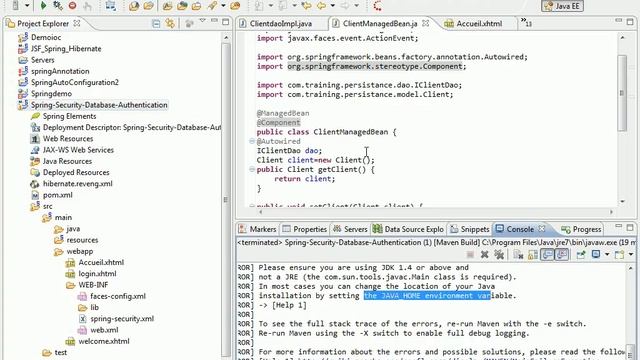The width and height of the screenshot is (640, 360).
Task: Click Remove Launch icon in Console
Action: [484, 255]
